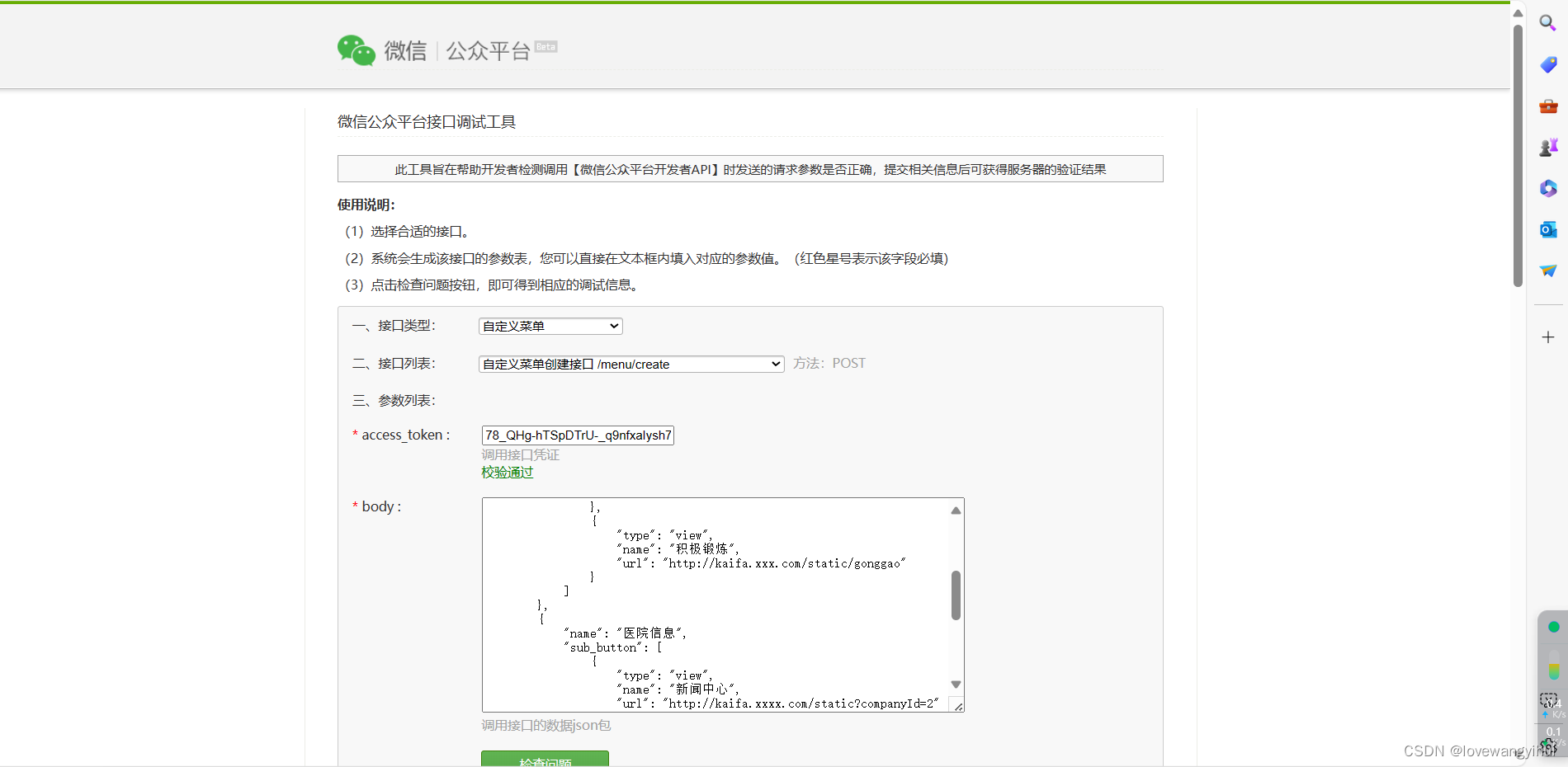Image resolution: width=1568 pixels, height=767 pixels.
Task: Open the paper plane sidebar icon
Action: (1548, 271)
